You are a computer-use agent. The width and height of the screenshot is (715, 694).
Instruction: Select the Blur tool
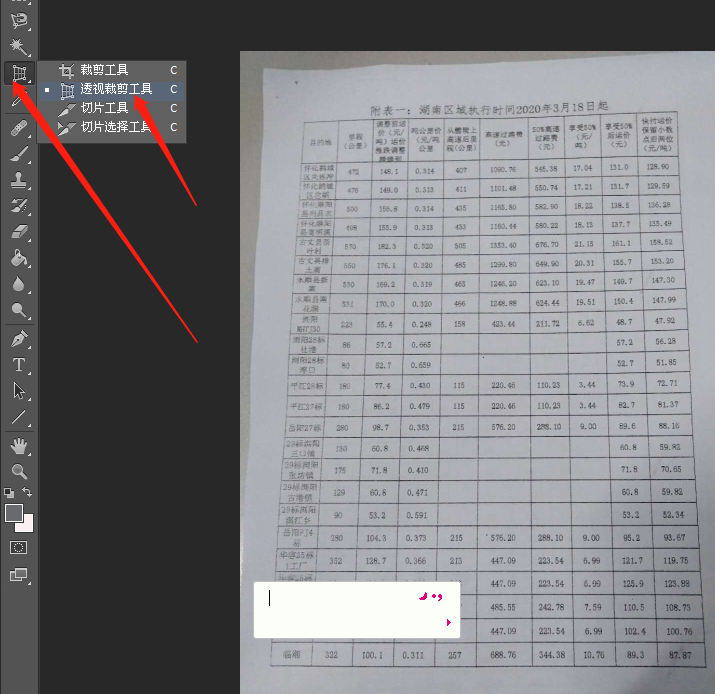(19, 284)
